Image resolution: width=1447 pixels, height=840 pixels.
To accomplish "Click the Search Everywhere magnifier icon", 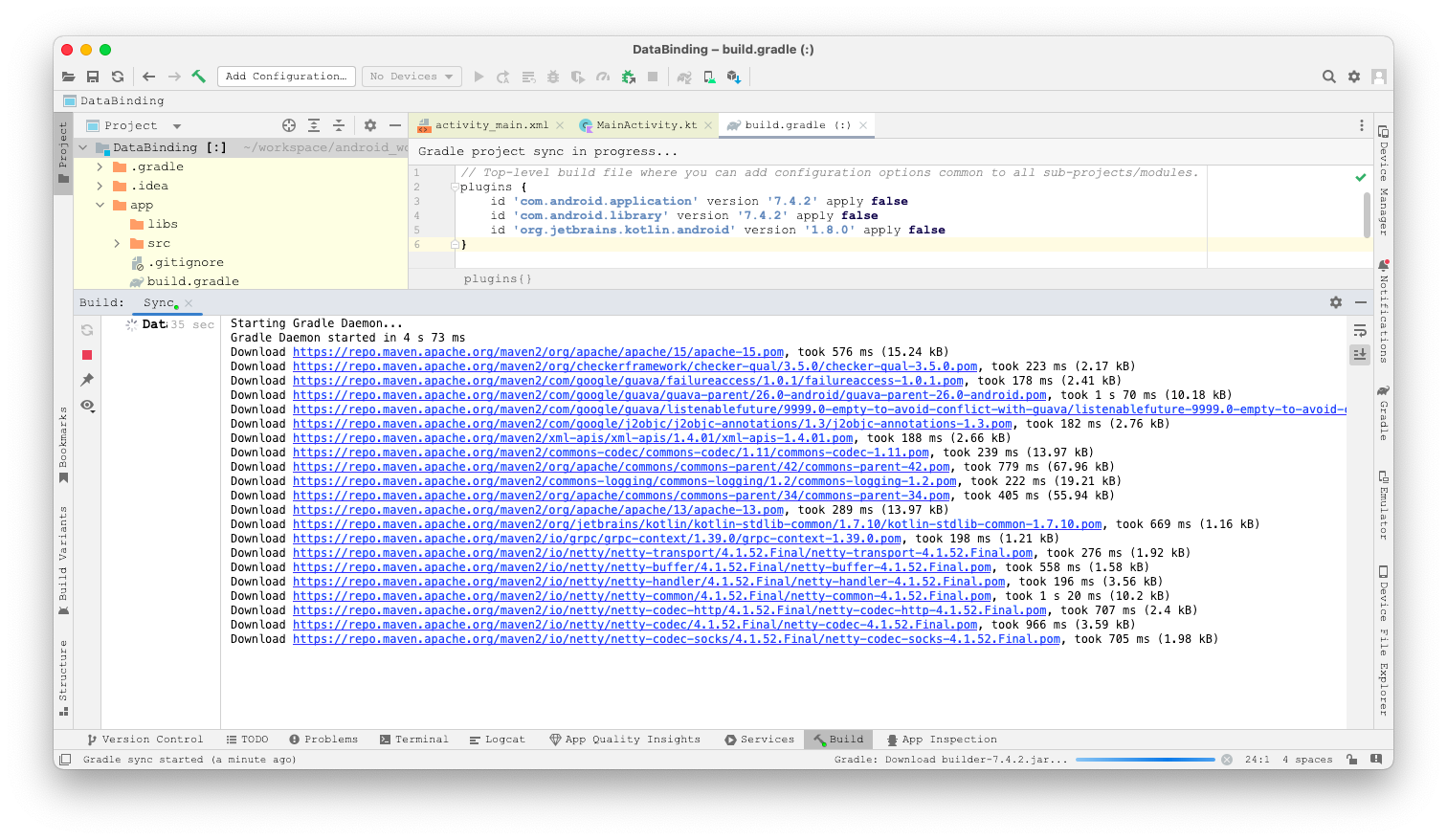I will tap(1329, 77).
